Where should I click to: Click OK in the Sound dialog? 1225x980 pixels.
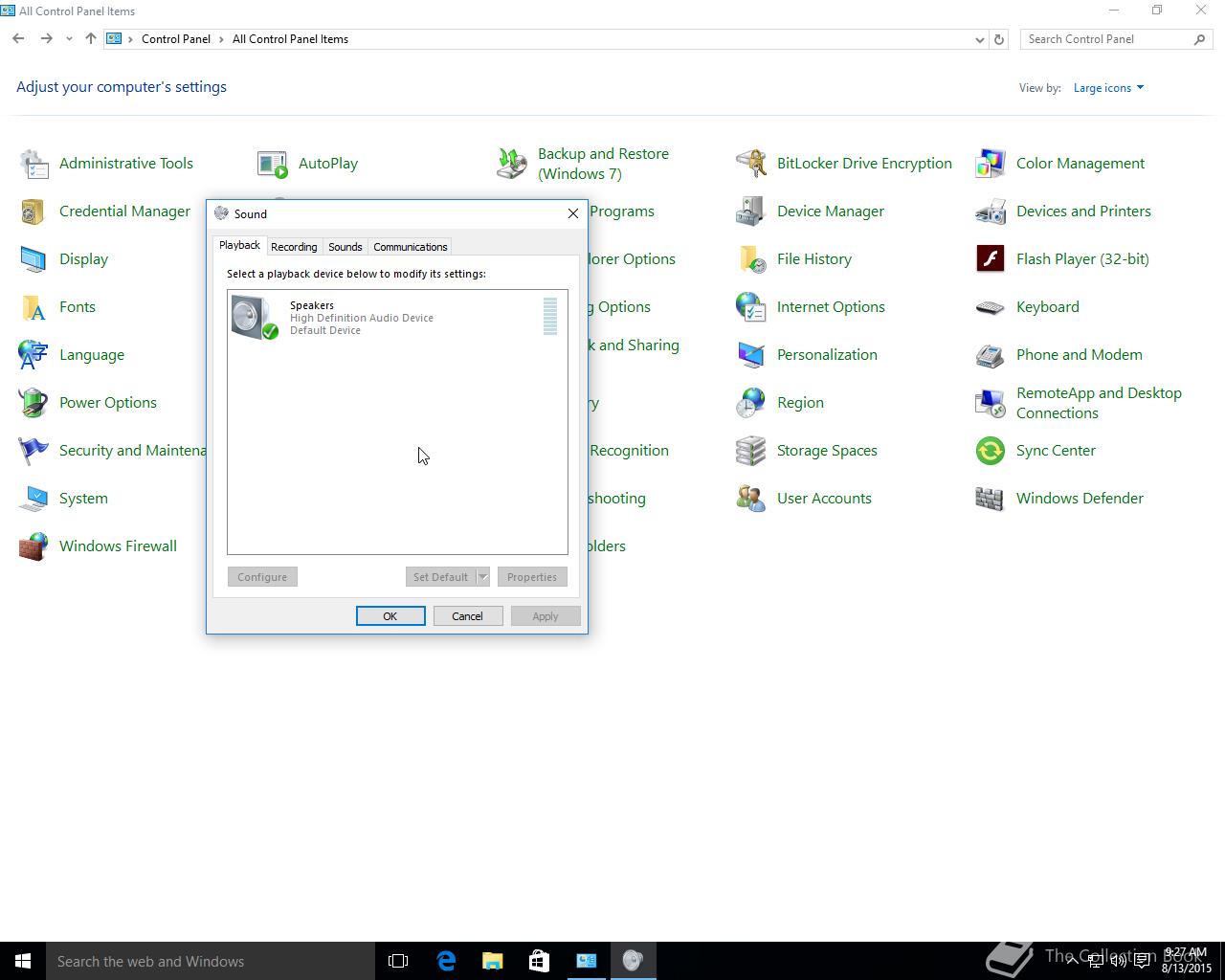(390, 616)
